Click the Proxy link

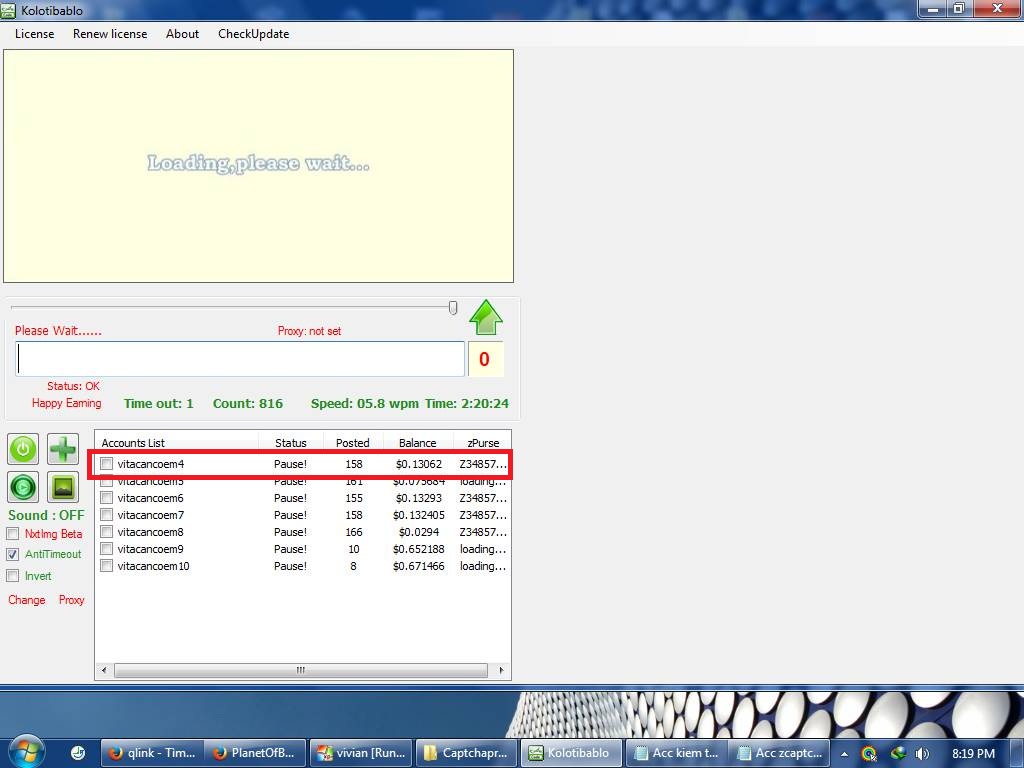click(x=72, y=600)
